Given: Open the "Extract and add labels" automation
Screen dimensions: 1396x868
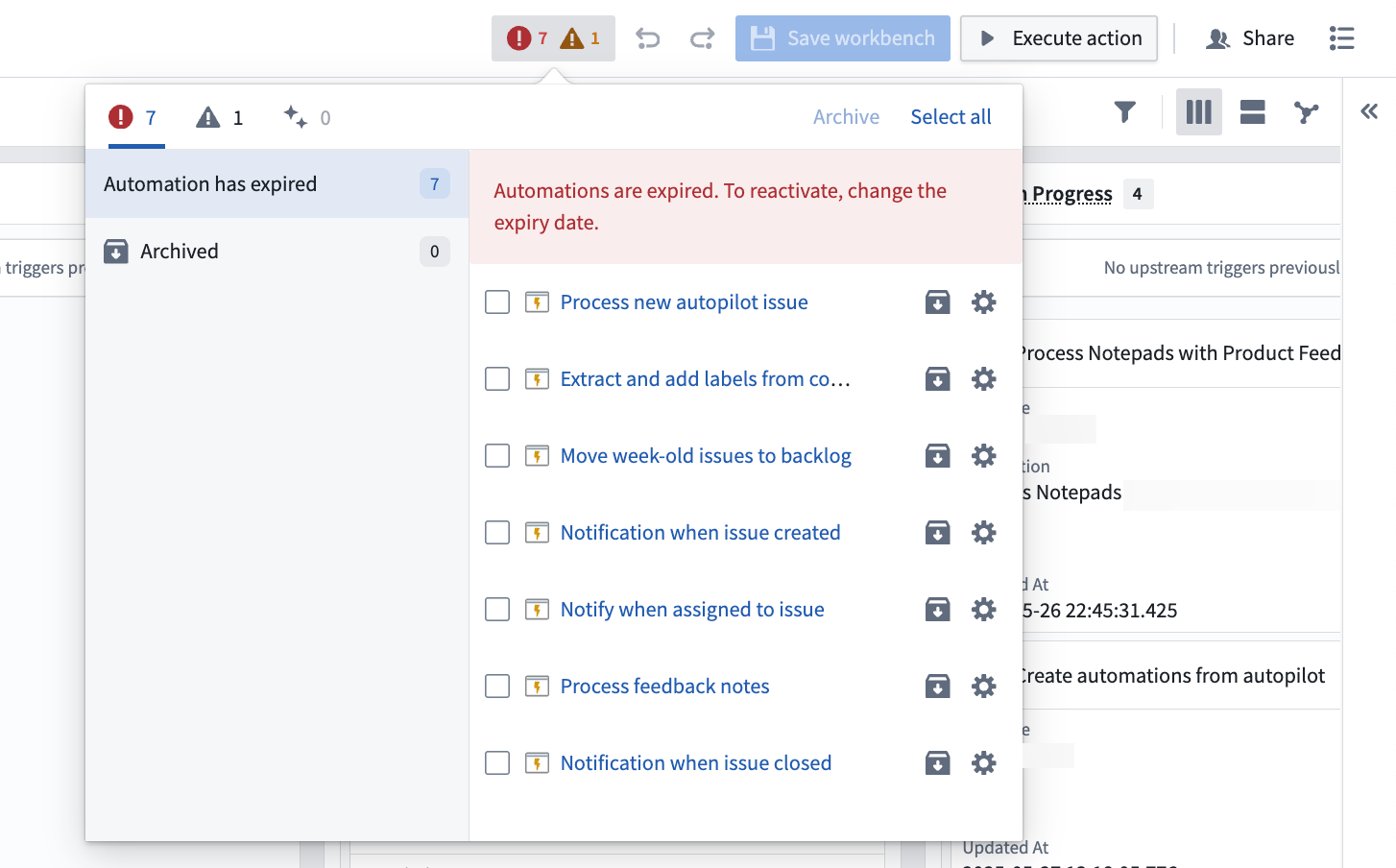Looking at the screenshot, I should tap(705, 378).
